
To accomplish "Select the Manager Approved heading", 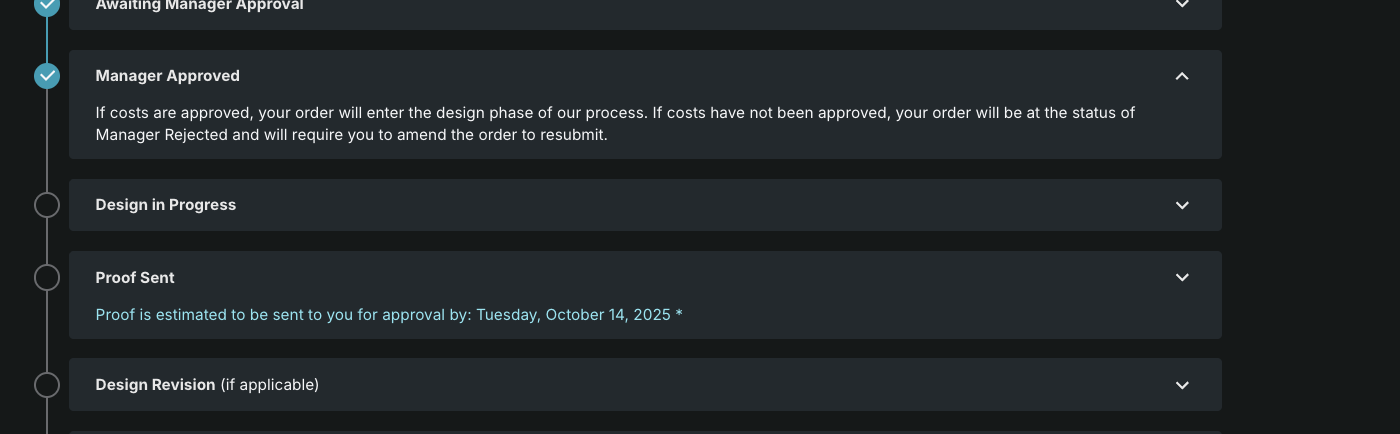I will point(167,76).
